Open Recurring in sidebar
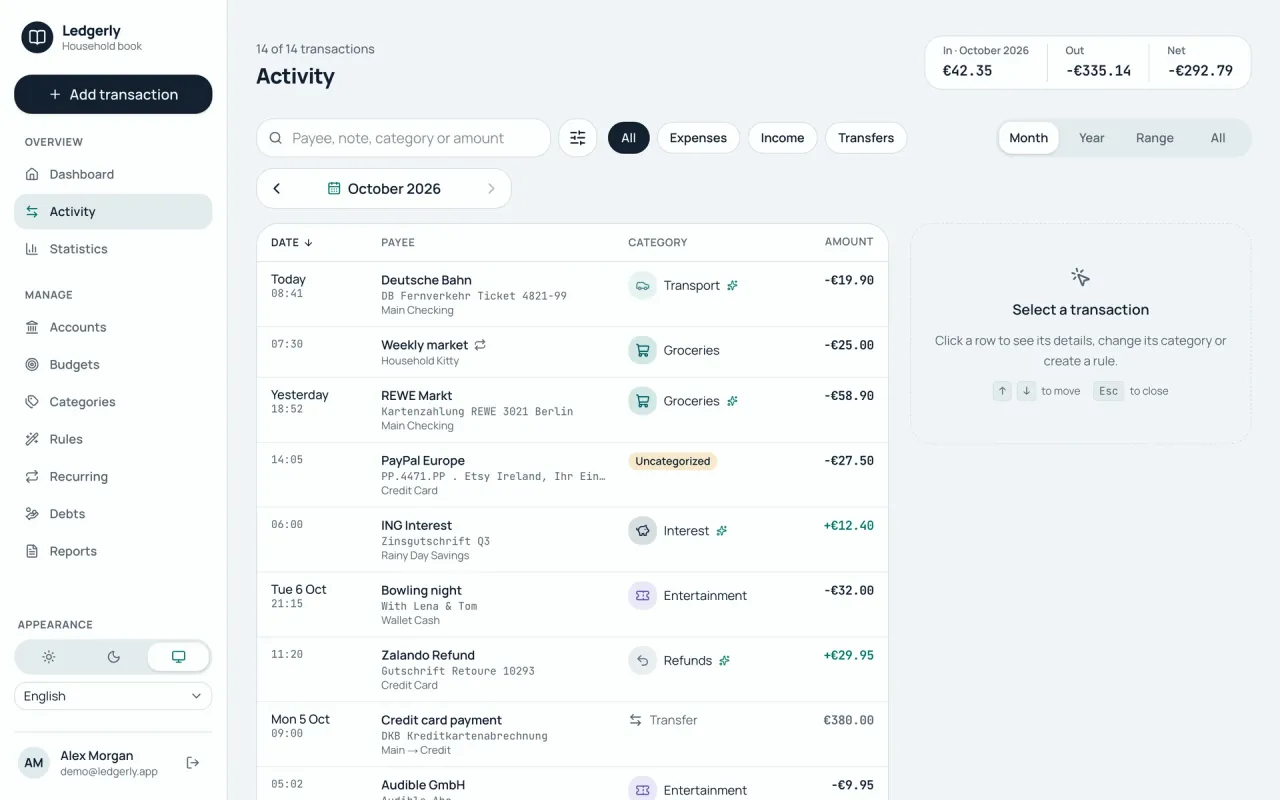Viewport: 1280px width, 800px height. 113,477
